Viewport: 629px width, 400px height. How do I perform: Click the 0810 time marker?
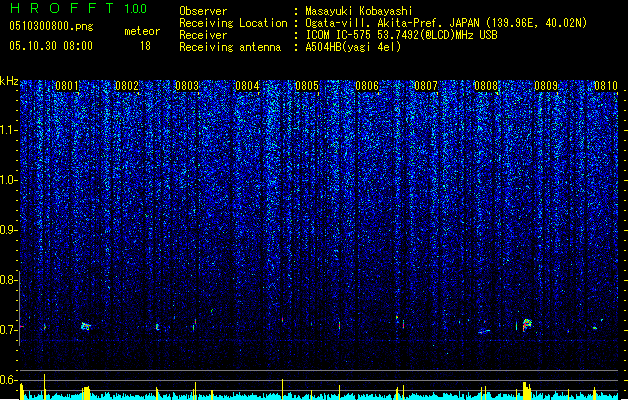[x=606, y=86]
